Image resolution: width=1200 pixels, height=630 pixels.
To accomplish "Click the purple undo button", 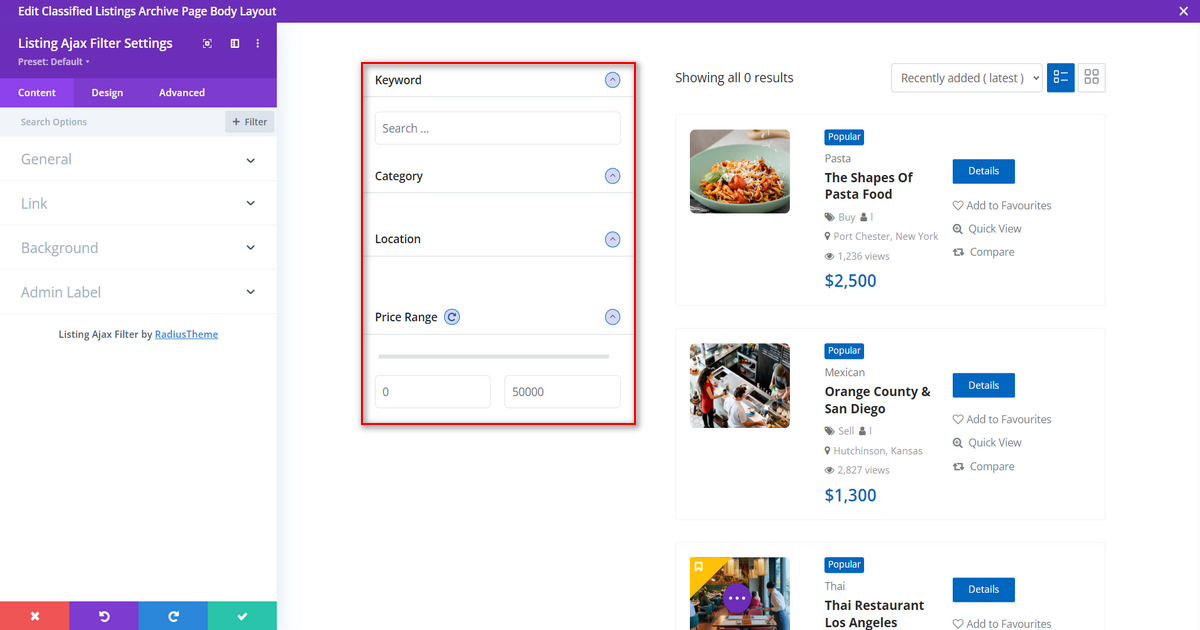I will 104,616.
